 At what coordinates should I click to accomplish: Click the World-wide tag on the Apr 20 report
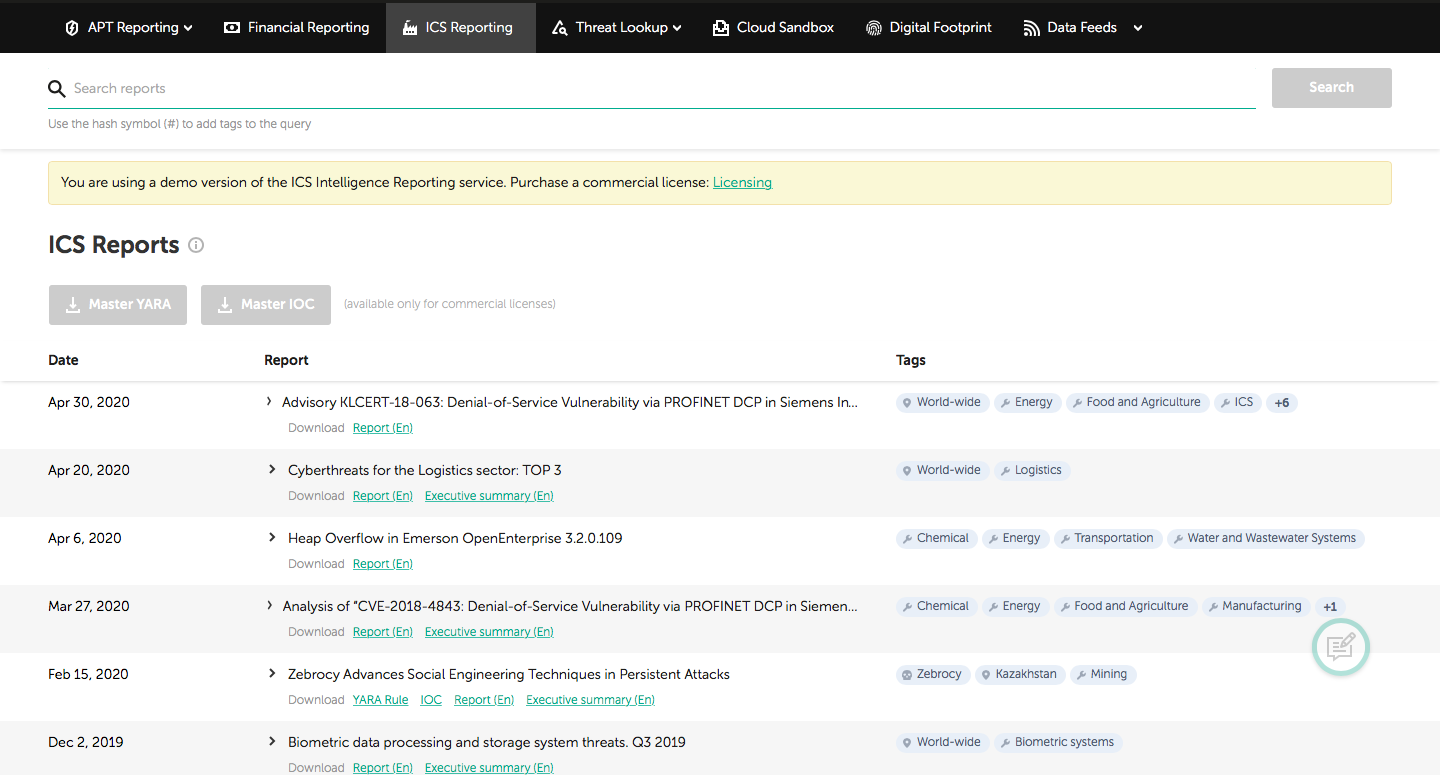tap(943, 470)
